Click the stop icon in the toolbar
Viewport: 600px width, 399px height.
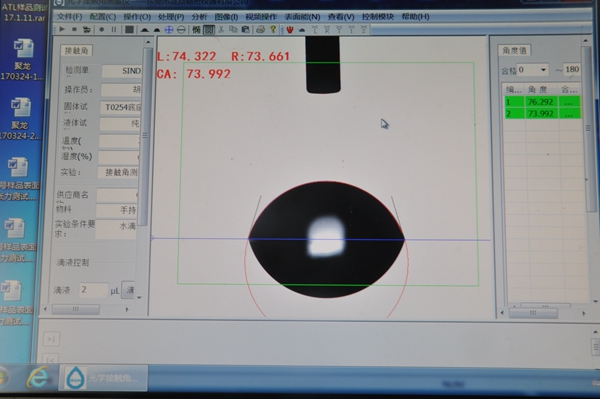(x=74, y=29)
